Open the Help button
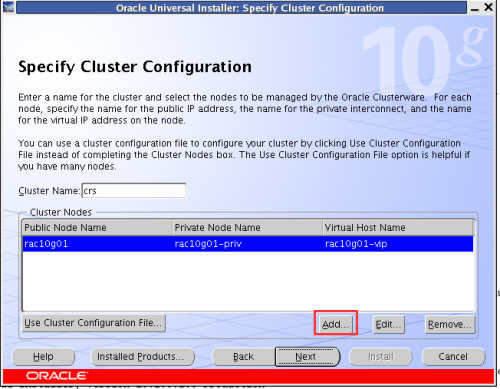 pyautogui.click(x=43, y=357)
